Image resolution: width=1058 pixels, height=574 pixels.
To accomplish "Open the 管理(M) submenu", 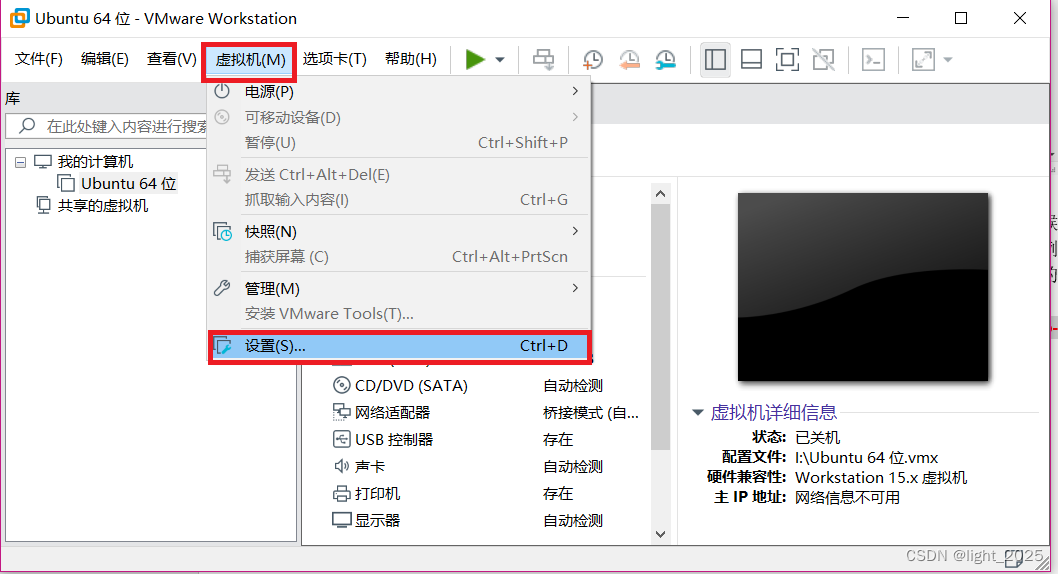I will tap(399, 289).
